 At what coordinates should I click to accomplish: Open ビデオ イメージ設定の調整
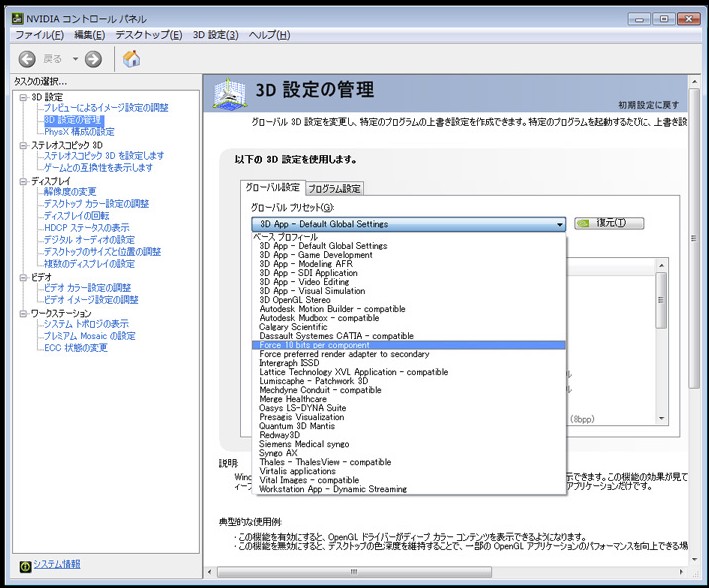click(x=91, y=299)
